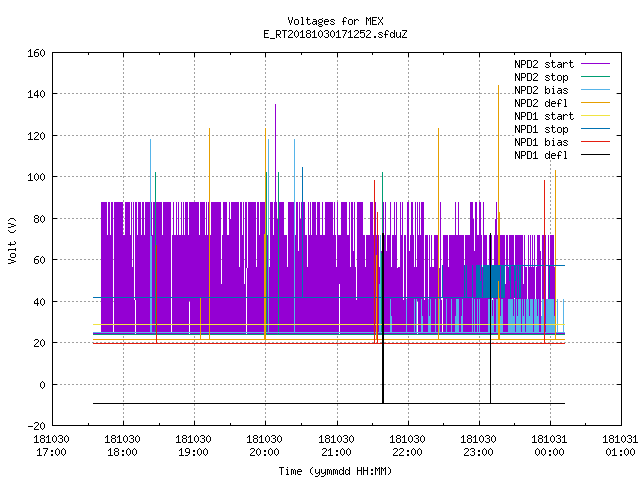640x480 pixels.
Task: Click the 181030 19:00 time axis label
Action: [193, 446]
